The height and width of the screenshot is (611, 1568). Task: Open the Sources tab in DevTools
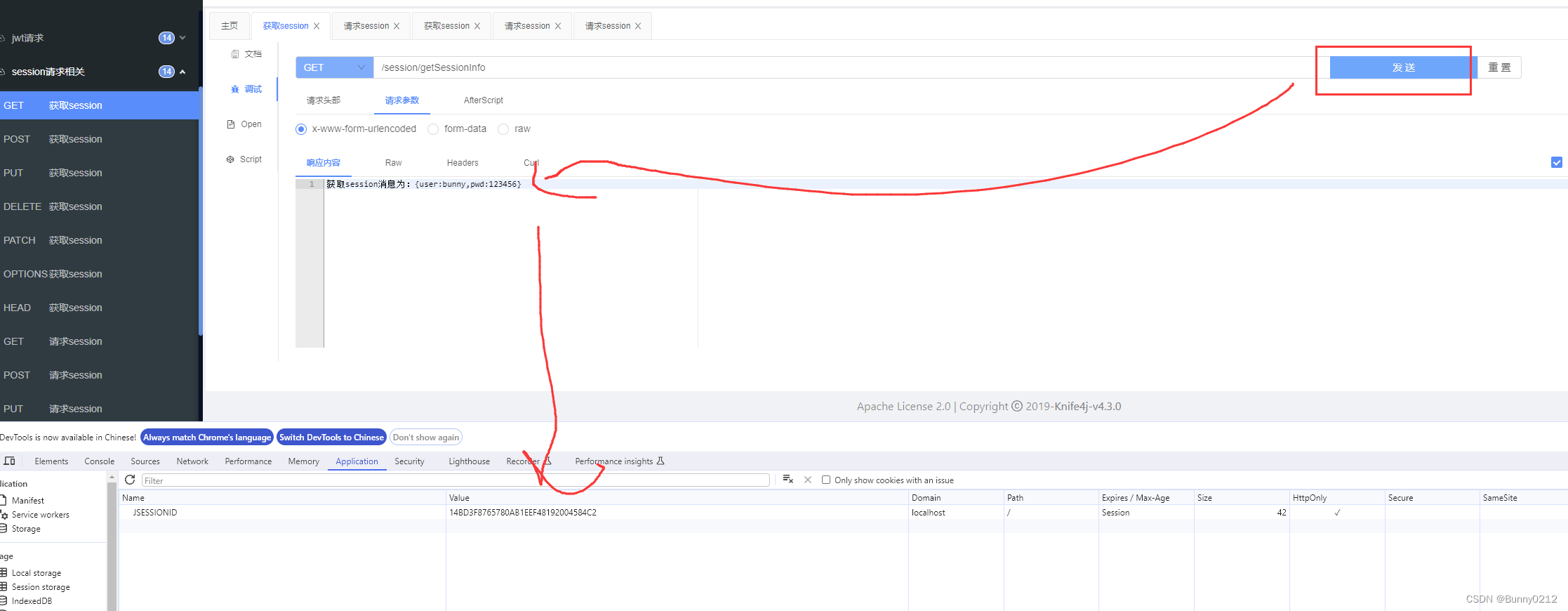145,461
